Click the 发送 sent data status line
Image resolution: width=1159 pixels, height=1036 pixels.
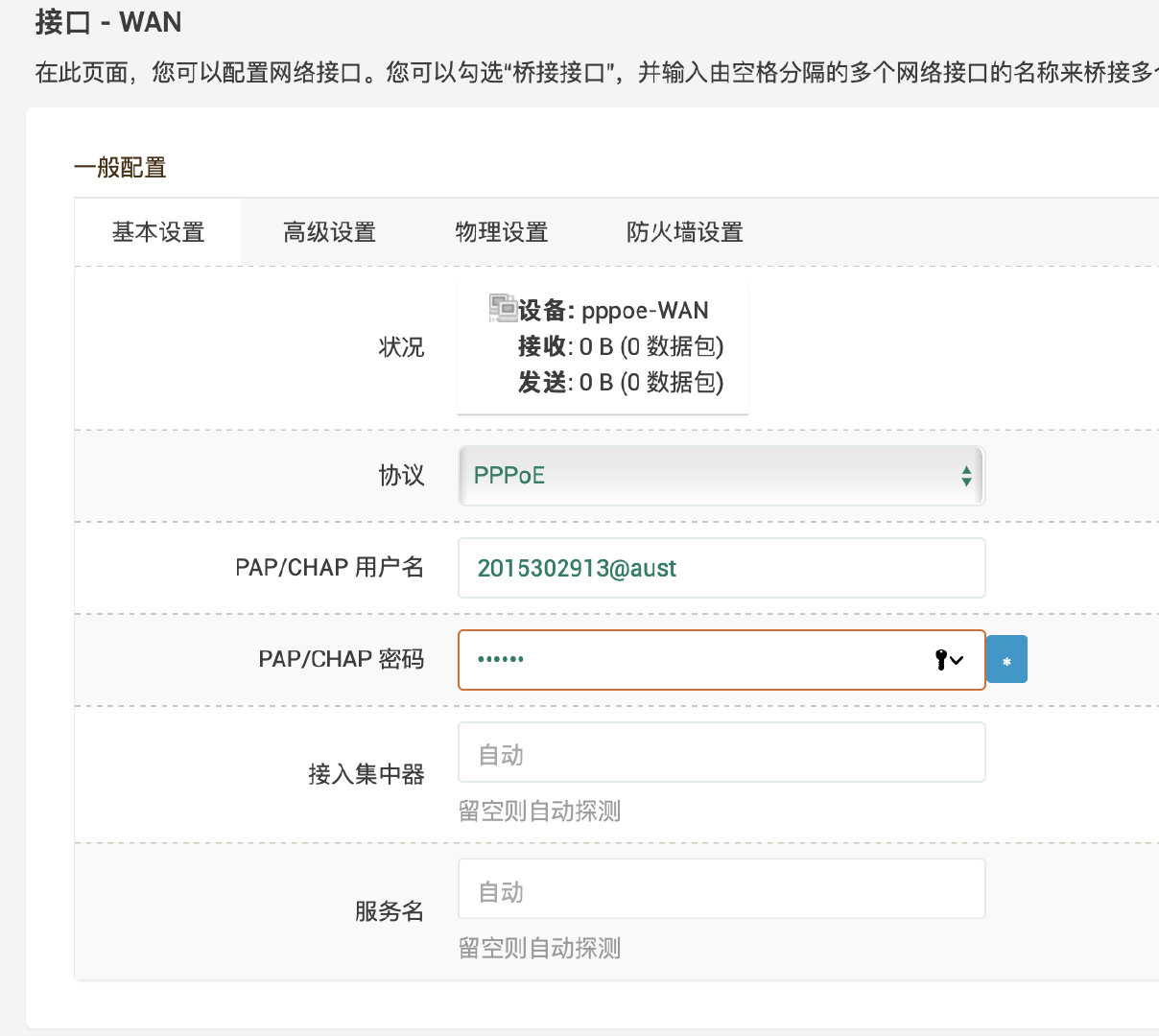(x=620, y=383)
